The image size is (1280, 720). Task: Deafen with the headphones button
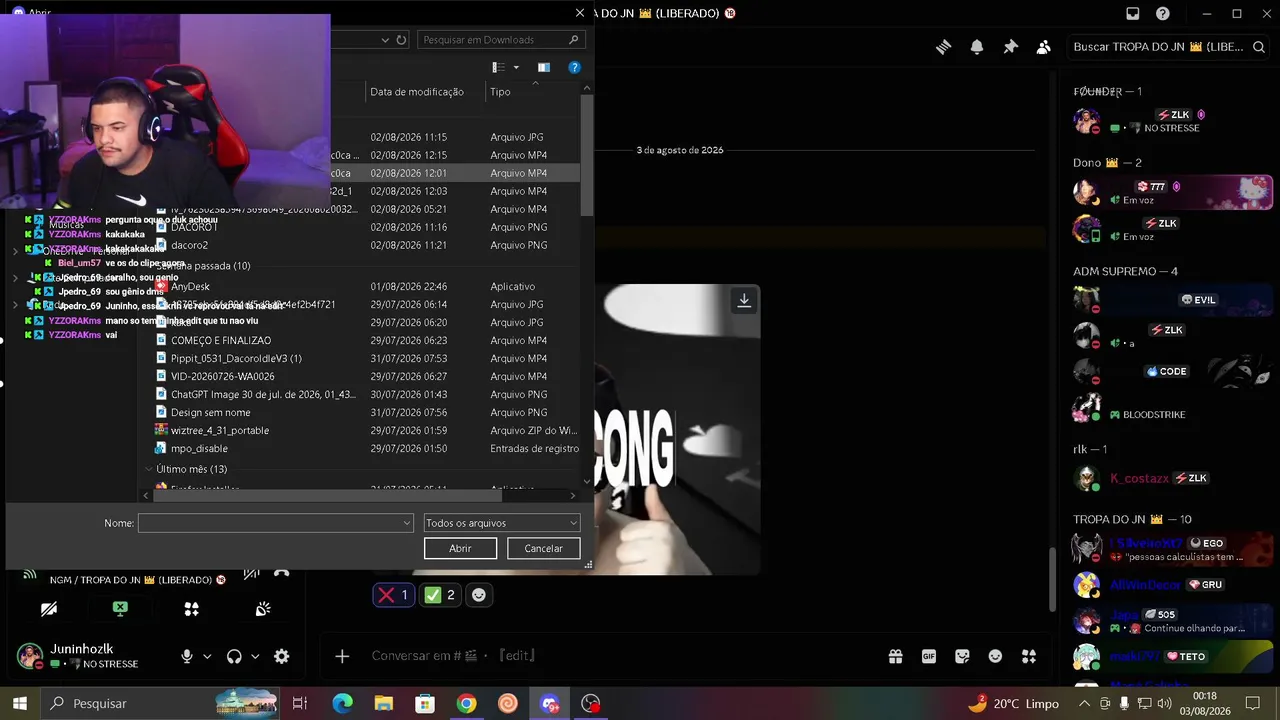click(x=234, y=656)
